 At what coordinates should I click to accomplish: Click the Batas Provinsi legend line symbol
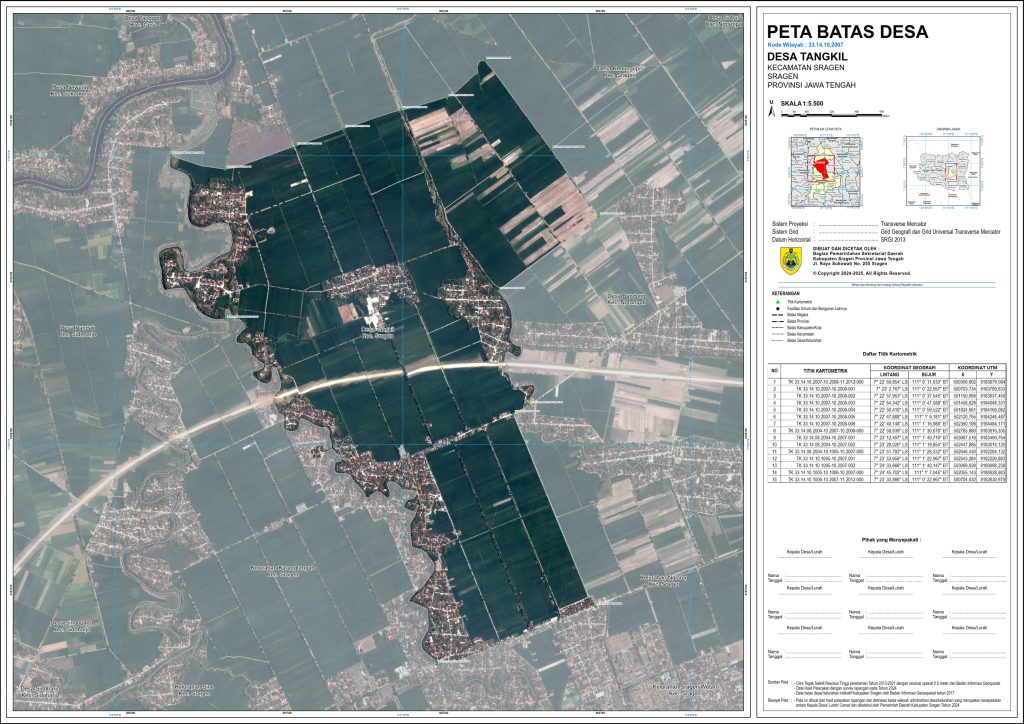tap(774, 321)
